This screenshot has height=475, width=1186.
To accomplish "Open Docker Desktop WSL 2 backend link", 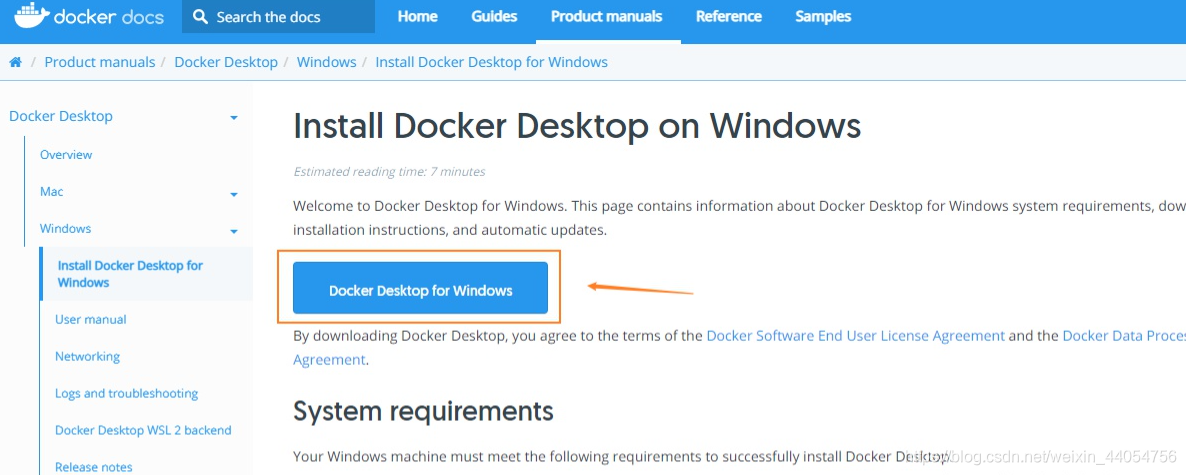I will tap(143, 430).
